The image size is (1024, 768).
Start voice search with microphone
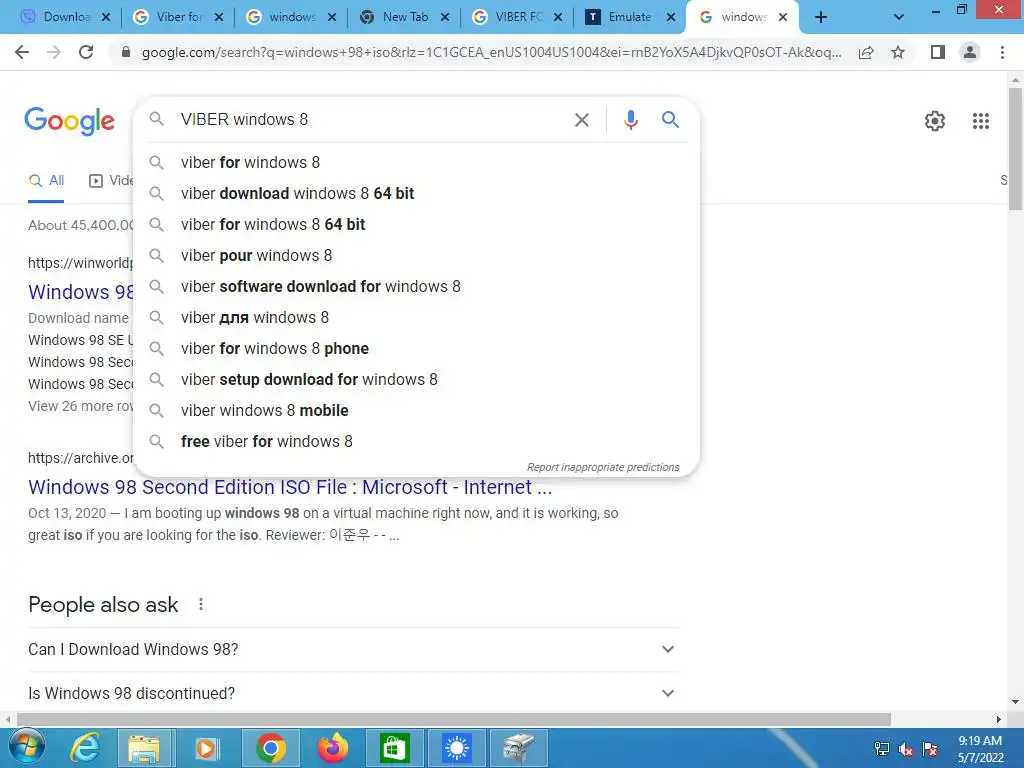(x=630, y=120)
